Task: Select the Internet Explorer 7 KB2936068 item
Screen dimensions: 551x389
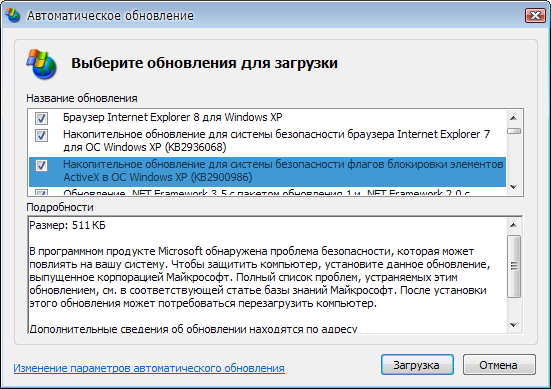Action: [267, 141]
